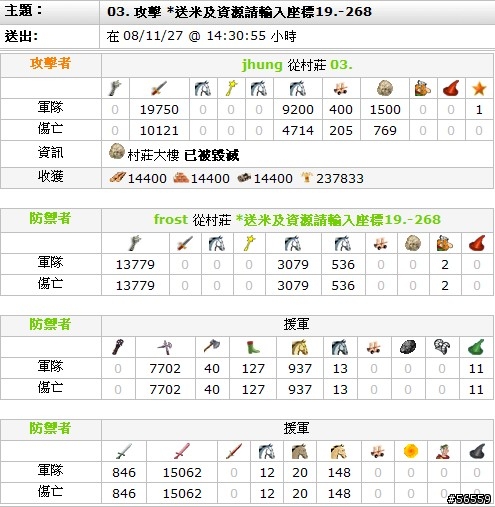The height and width of the screenshot is (507, 495).
Task: Click frost's horse icon above 3079
Action: 293,243
